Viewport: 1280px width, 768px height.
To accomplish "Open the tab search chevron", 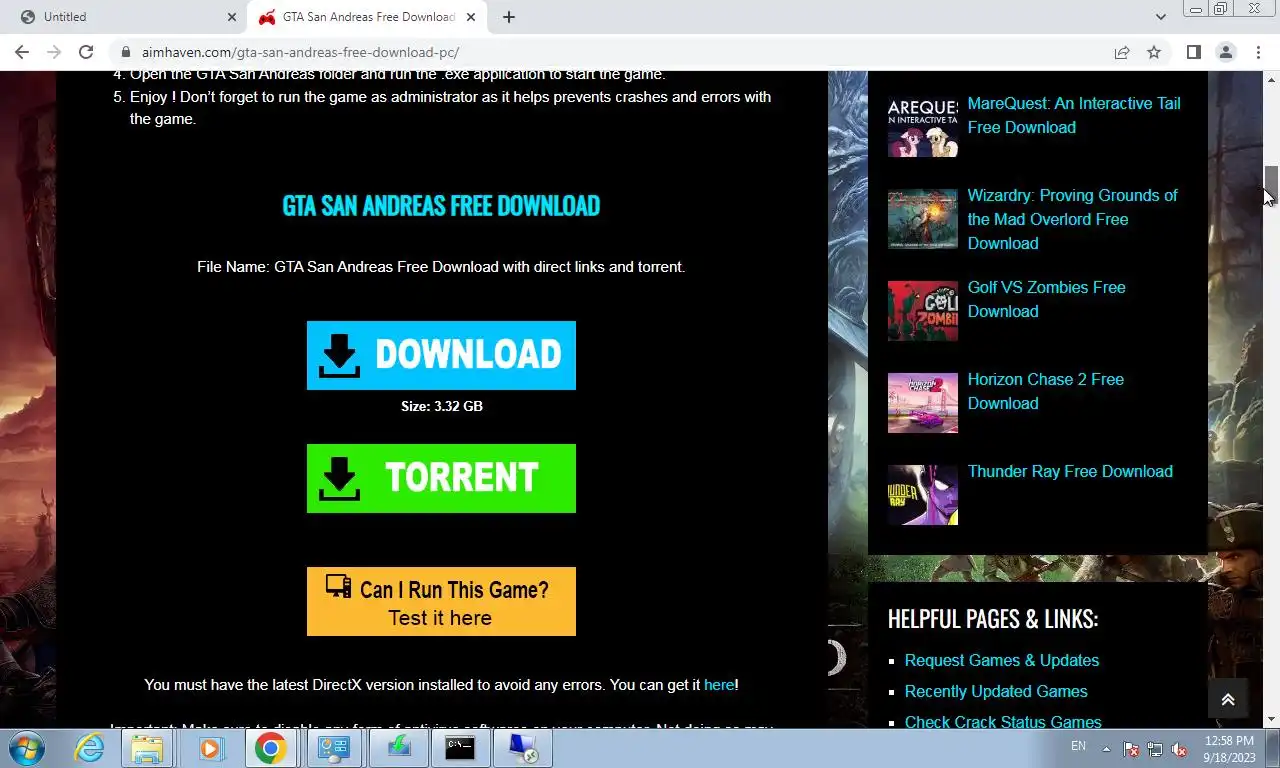I will [x=1160, y=17].
